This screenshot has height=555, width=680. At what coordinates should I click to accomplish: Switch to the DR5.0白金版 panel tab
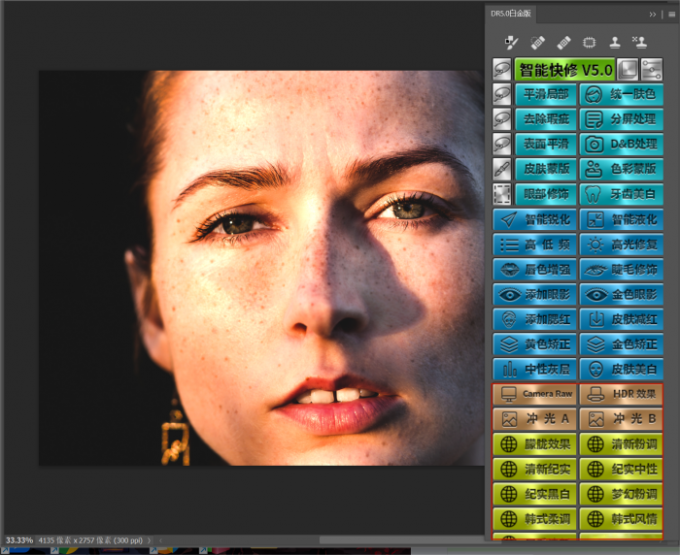(x=511, y=14)
